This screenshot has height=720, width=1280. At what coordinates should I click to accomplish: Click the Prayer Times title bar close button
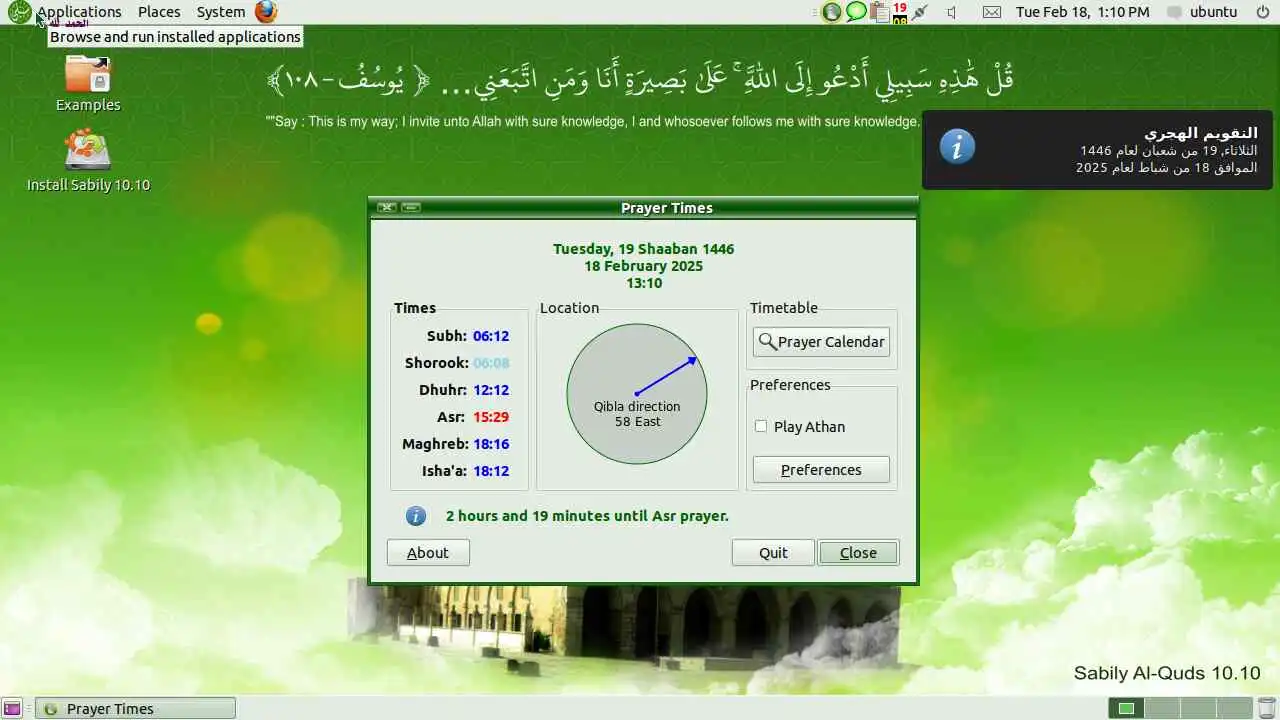click(386, 208)
